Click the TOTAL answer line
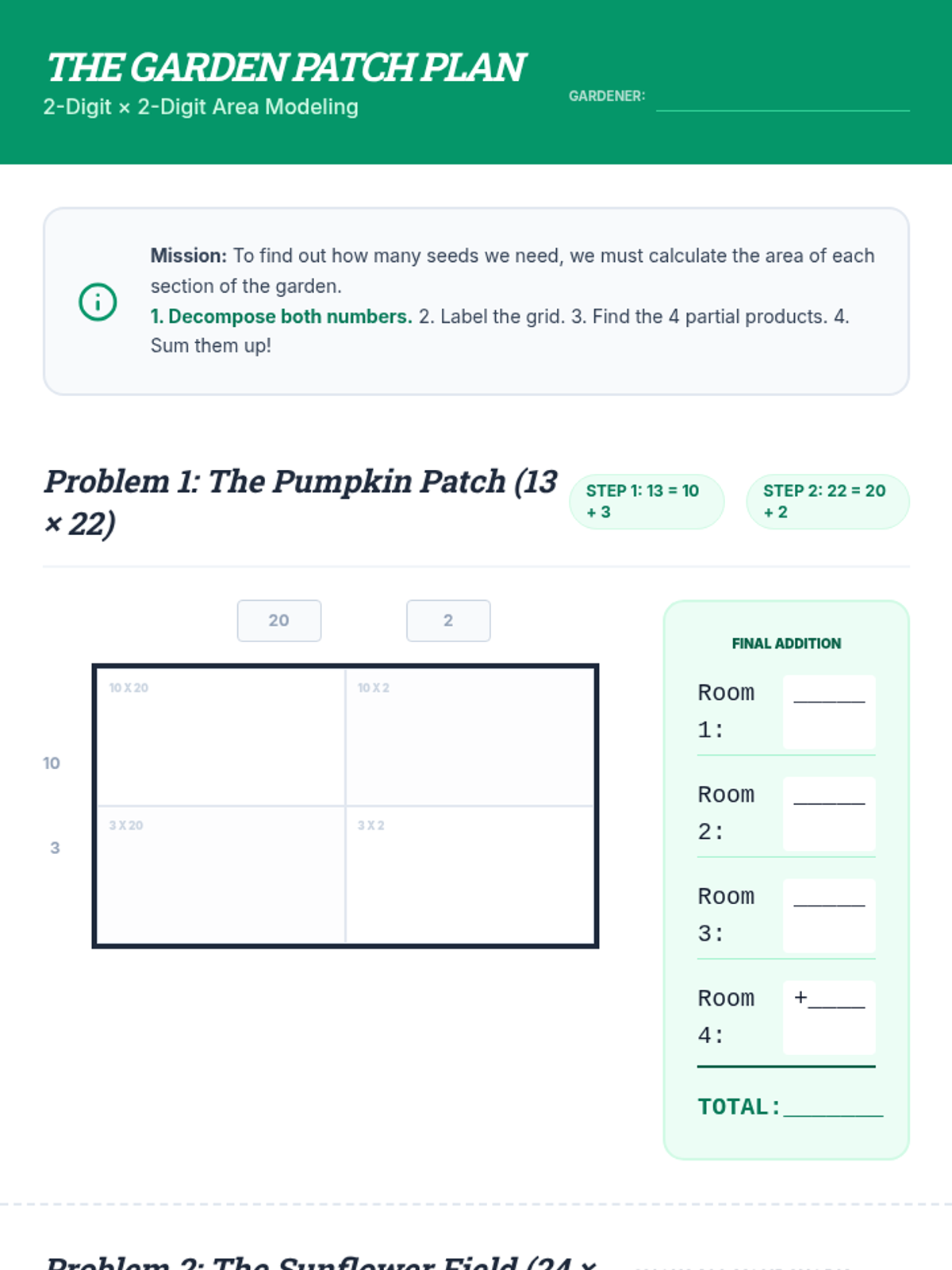 coord(832,1106)
